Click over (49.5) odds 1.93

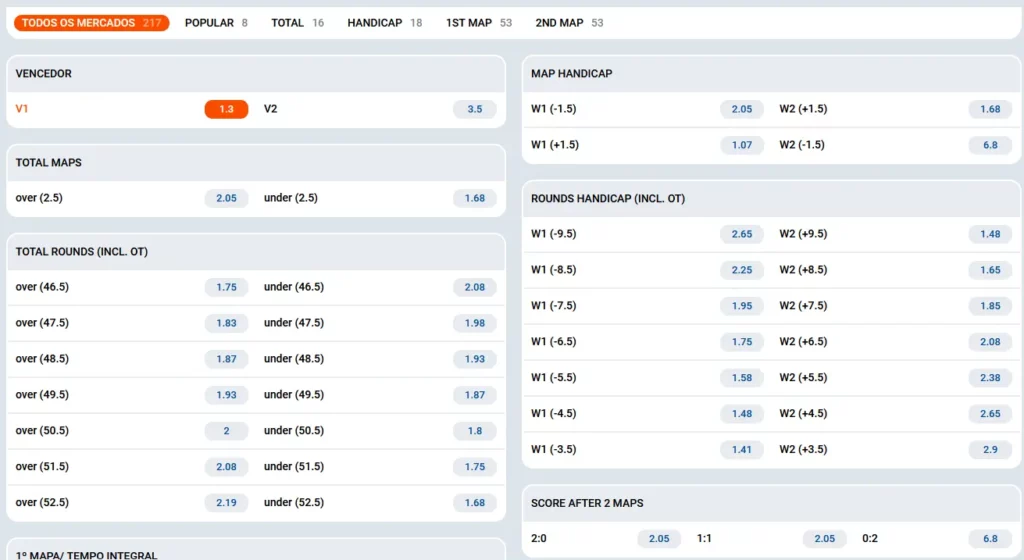tap(226, 395)
